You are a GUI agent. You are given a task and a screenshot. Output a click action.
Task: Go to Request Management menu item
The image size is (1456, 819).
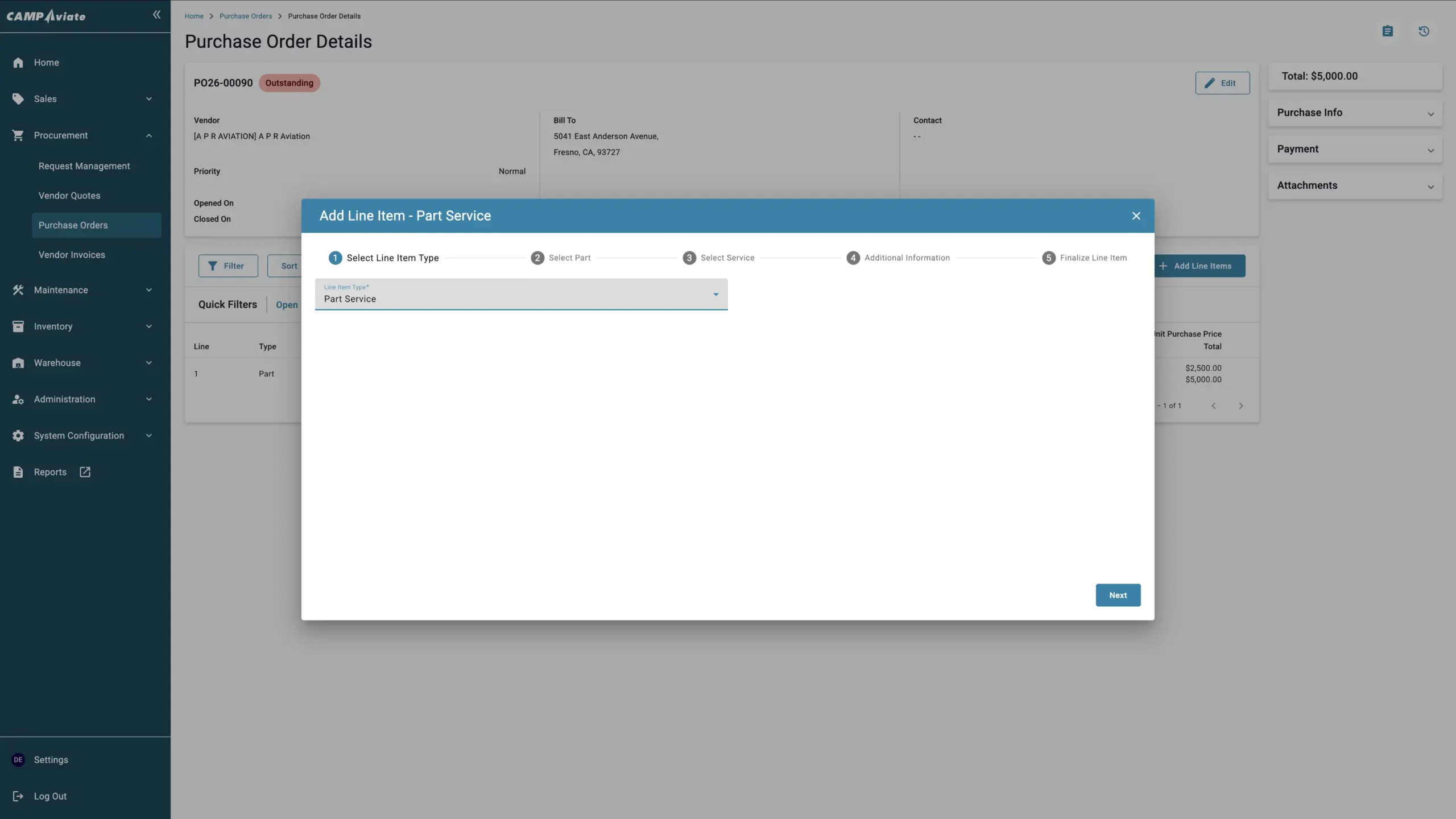[x=84, y=166]
